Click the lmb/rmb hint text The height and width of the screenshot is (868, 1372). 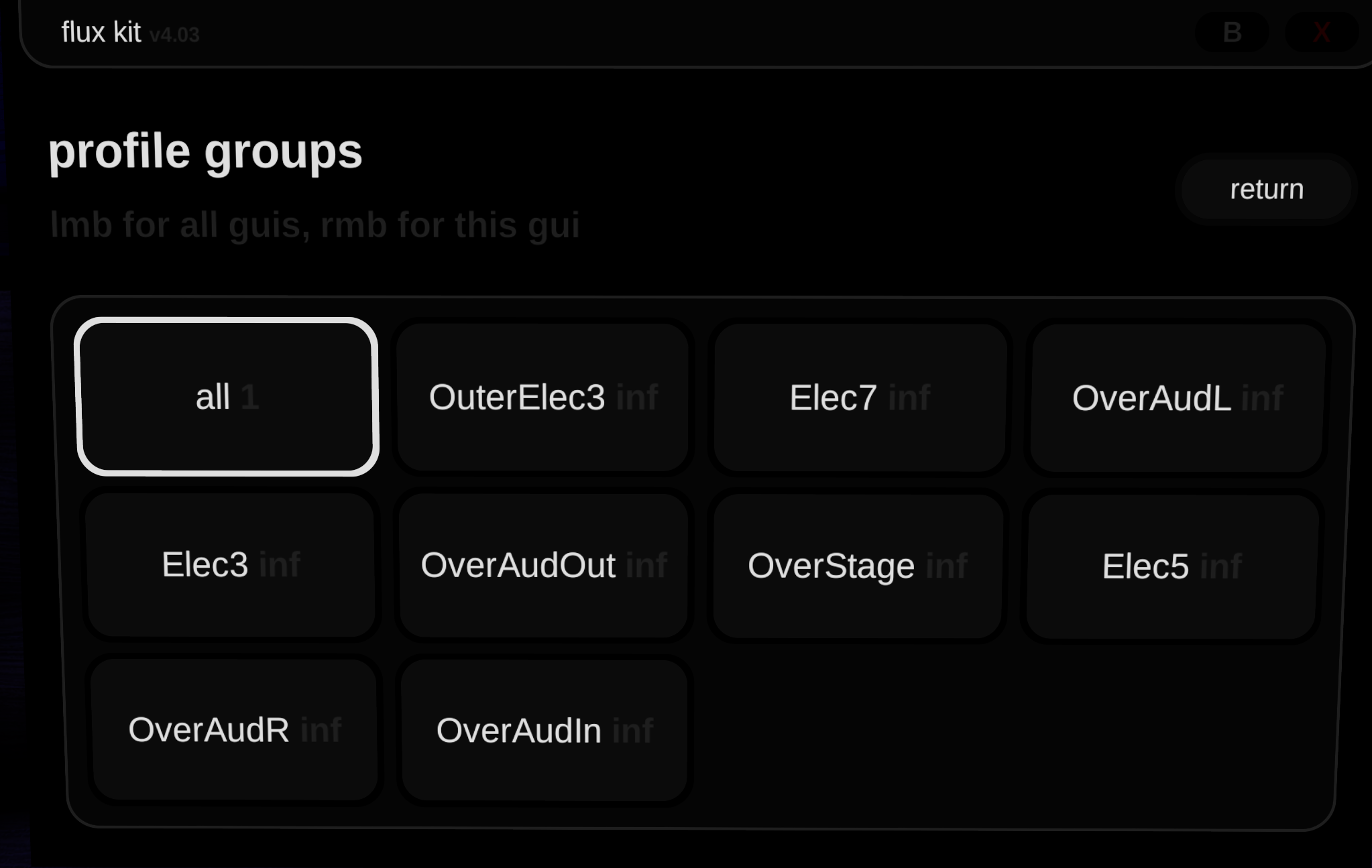315,225
